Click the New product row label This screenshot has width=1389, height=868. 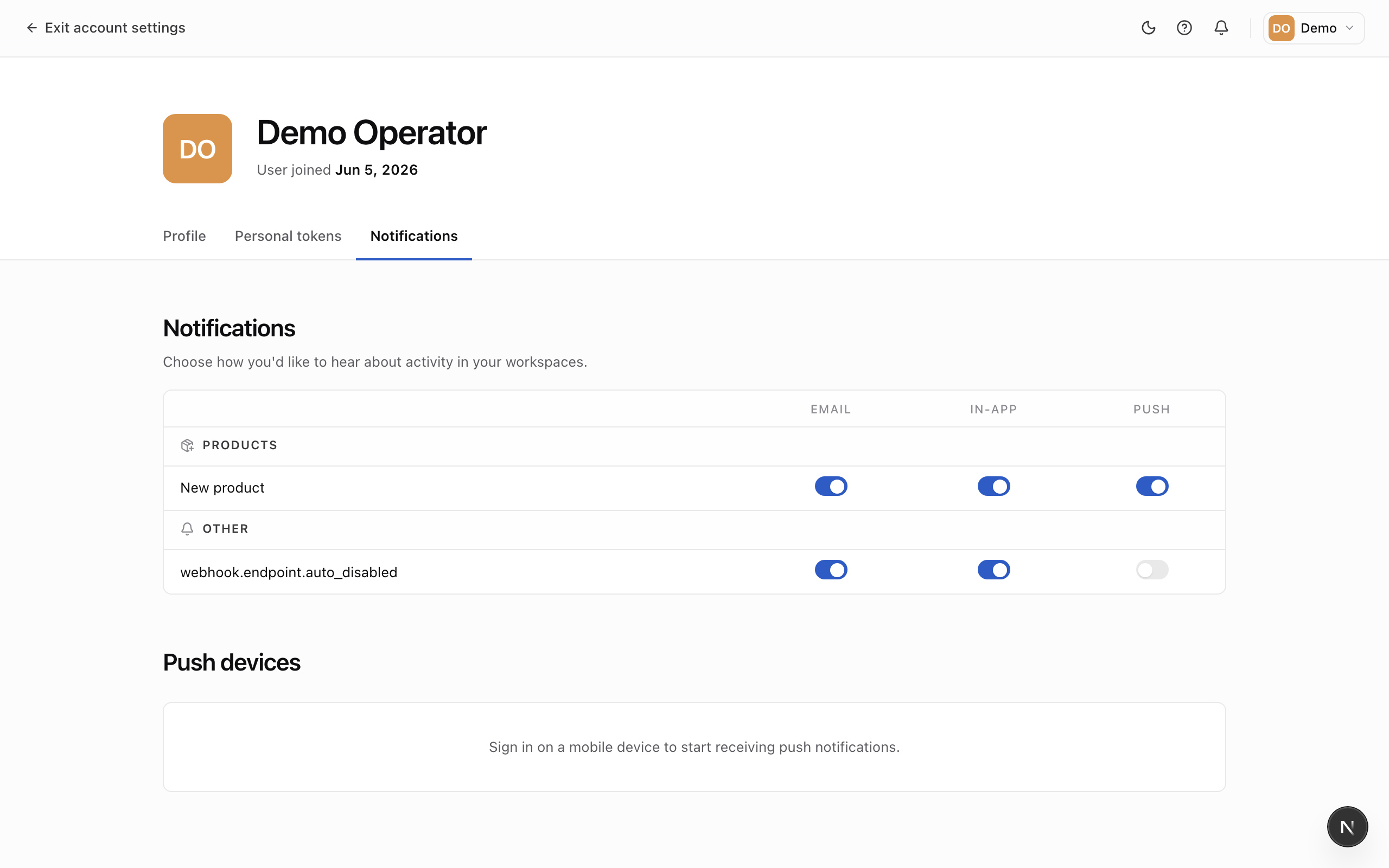pyautogui.click(x=222, y=488)
